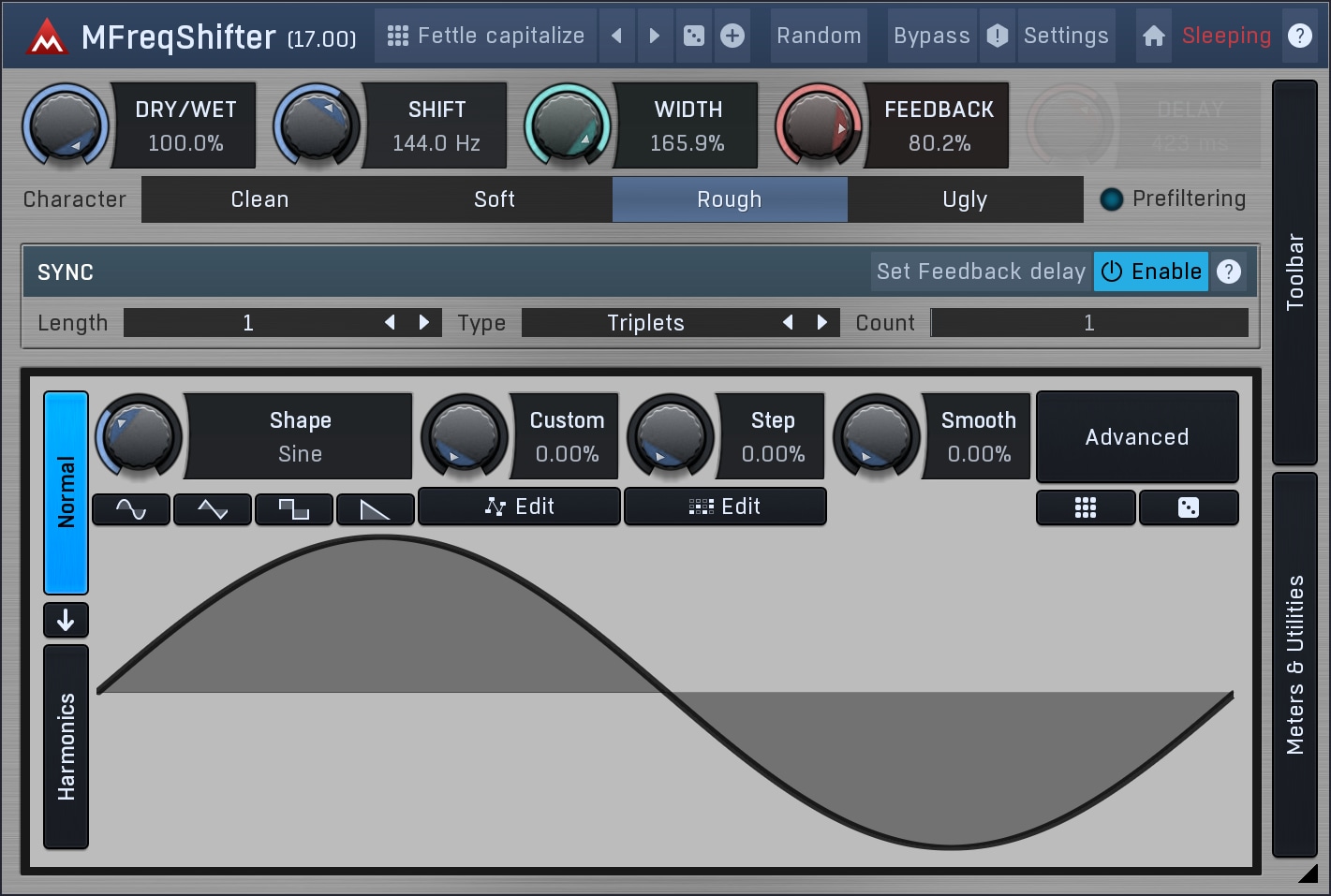This screenshot has height=896, width=1331.
Task: Click the randomize dice icon under Advanced
Action: 1188,507
